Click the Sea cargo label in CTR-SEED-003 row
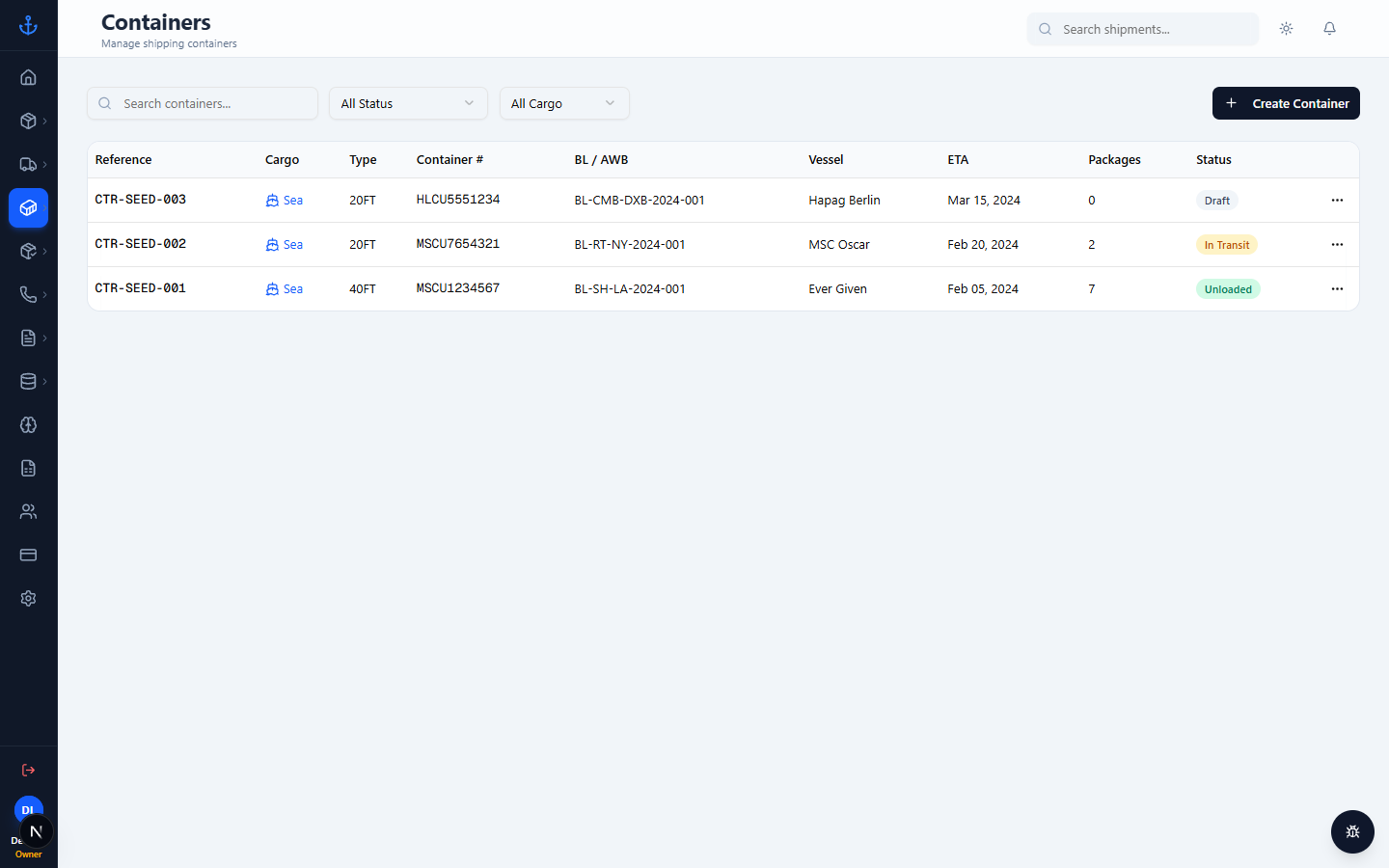This screenshot has height=868, width=1389. (285, 201)
